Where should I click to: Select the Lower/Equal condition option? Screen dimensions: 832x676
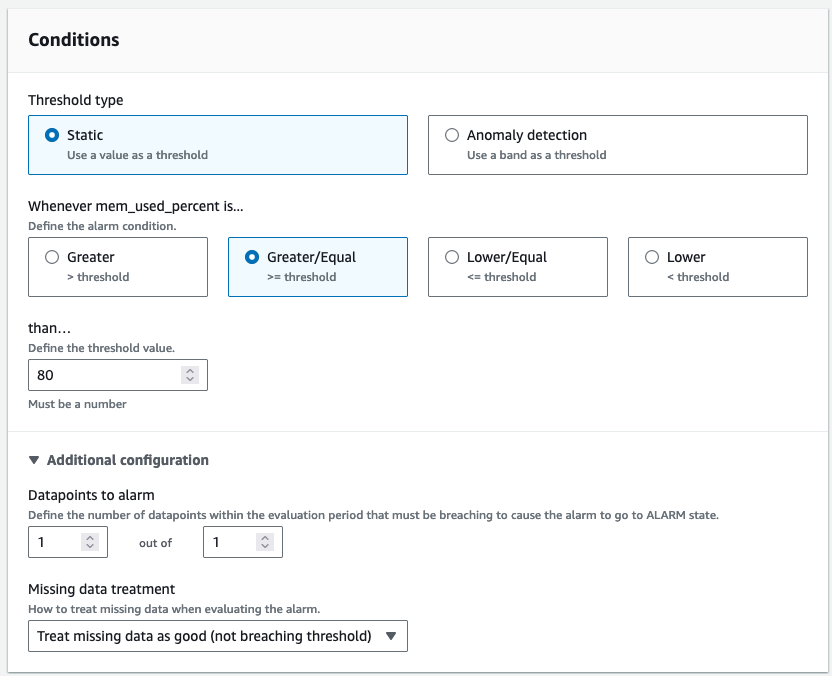coord(452,257)
